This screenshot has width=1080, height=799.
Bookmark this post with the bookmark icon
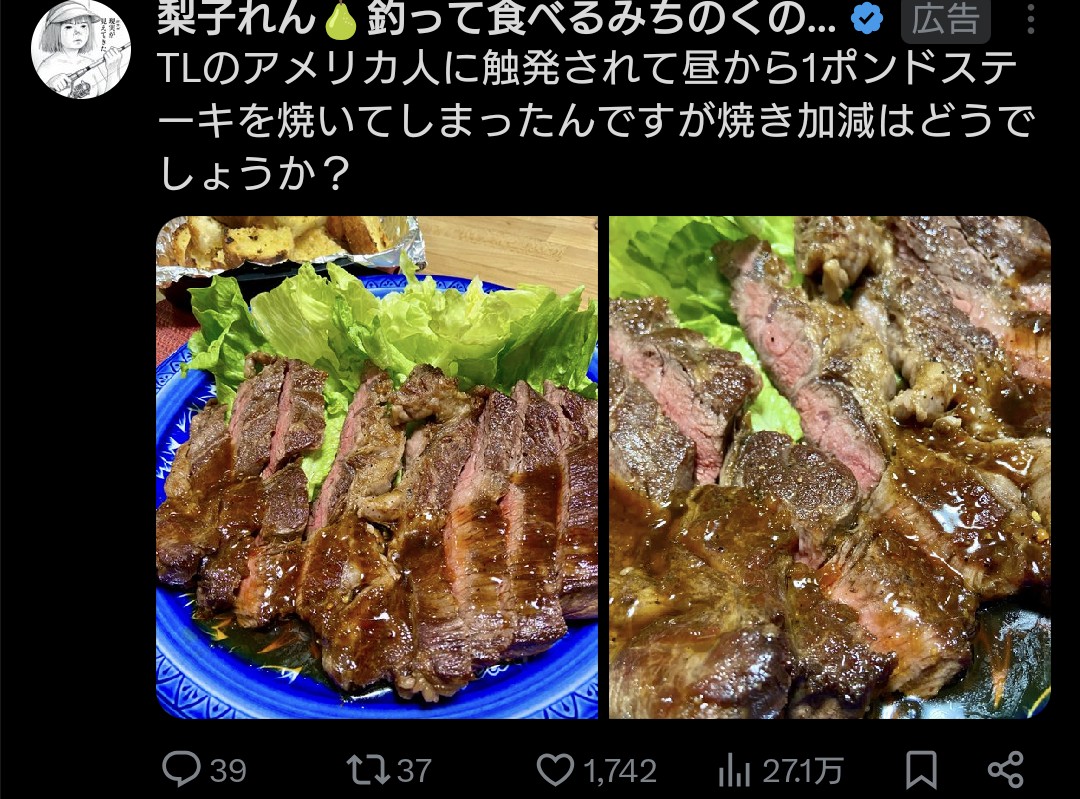[921, 769]
